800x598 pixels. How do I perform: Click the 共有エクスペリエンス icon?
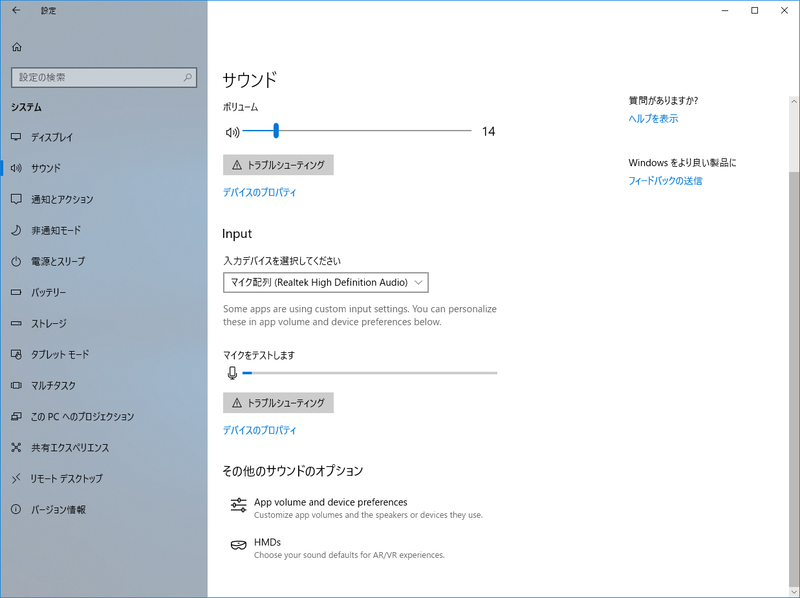(x=16, y=447)
